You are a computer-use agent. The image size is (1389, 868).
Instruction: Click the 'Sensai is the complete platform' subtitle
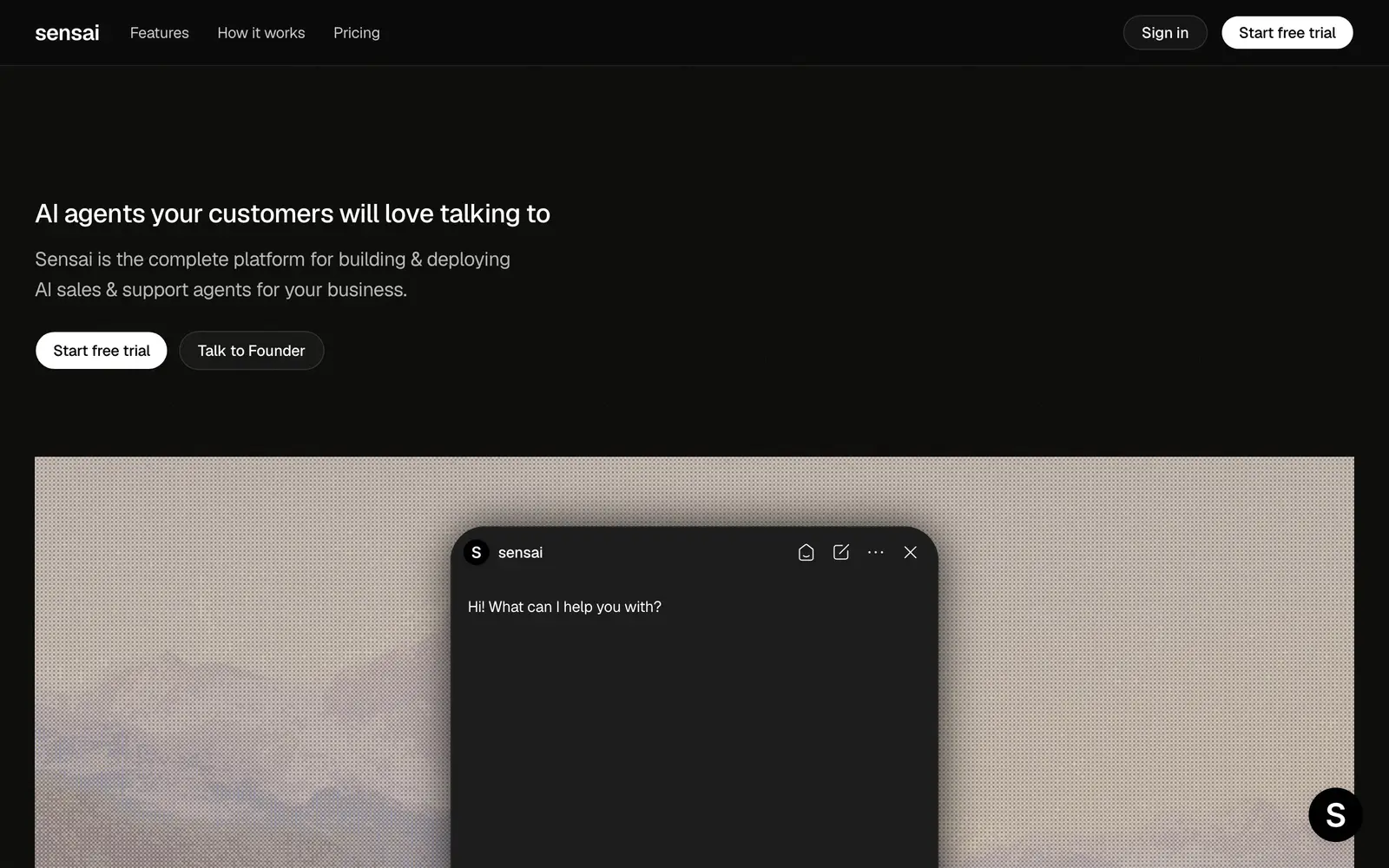pos(273,274)
